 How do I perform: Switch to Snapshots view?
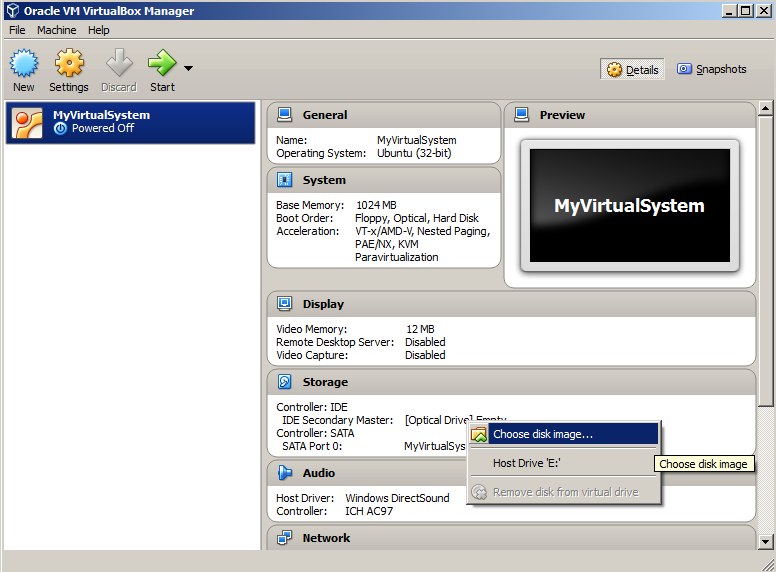point(712,69)
